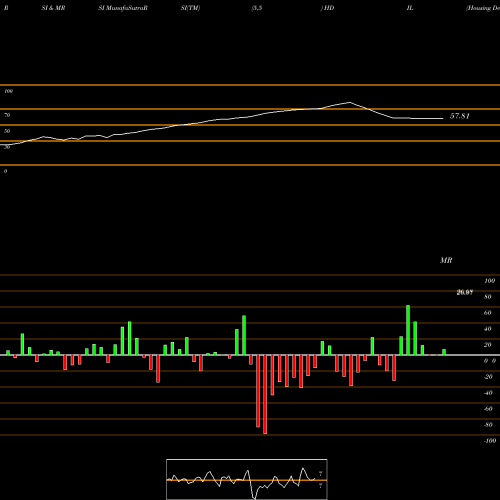Click the deepest red MR histogram bar
500x500 pixels.
265,394
